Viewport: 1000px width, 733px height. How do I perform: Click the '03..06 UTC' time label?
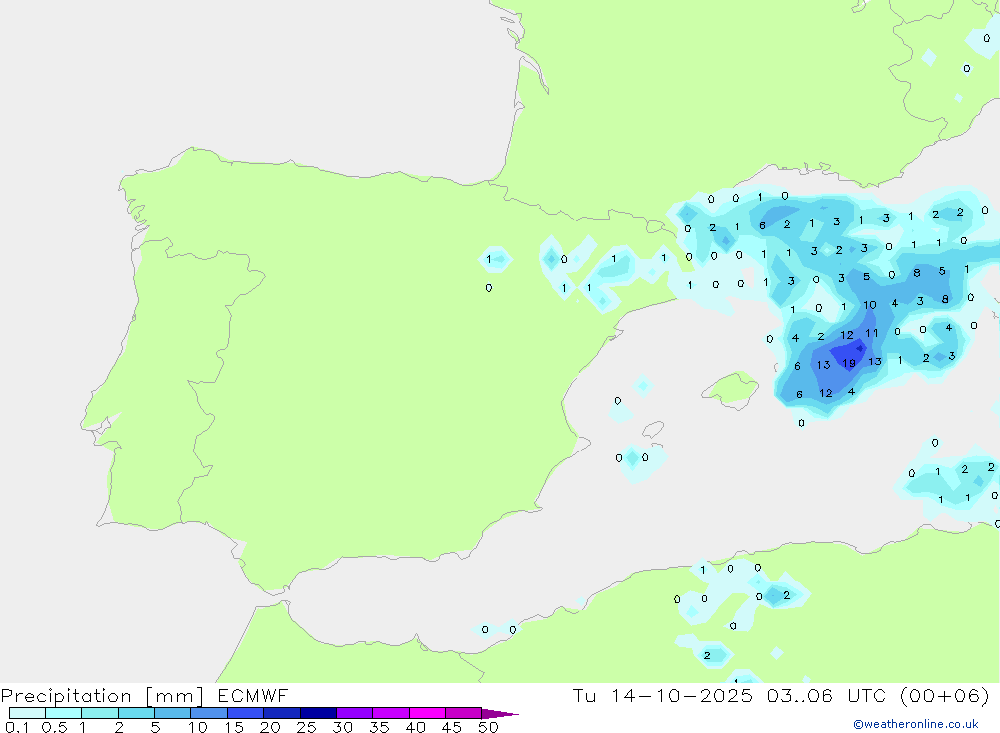827,695
